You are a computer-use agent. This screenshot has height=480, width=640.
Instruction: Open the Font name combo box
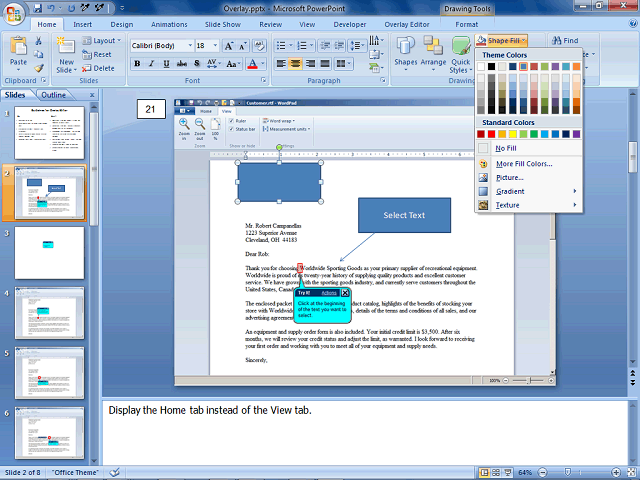162,45
